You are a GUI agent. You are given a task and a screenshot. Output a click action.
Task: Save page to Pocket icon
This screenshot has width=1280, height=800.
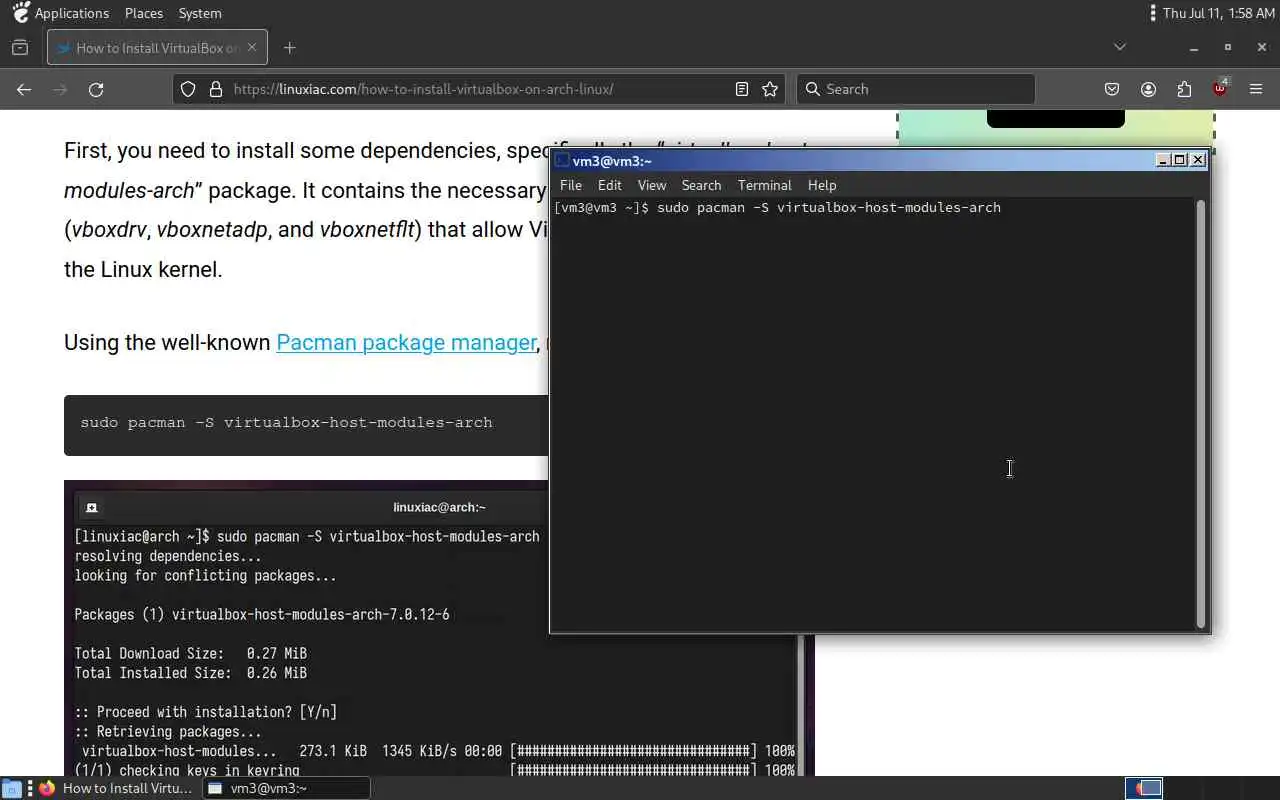coord(1112,89)
